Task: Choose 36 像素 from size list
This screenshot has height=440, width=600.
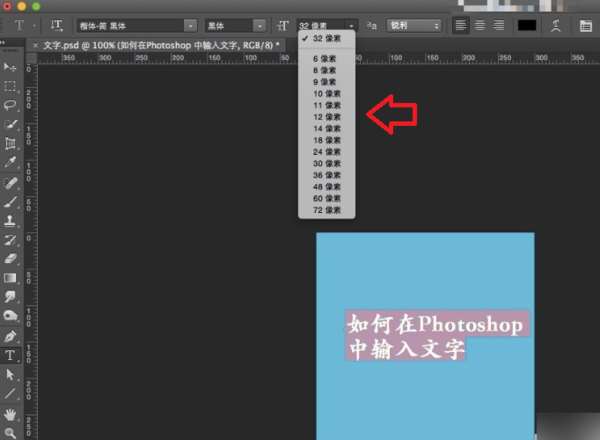Action: [327, 175]
